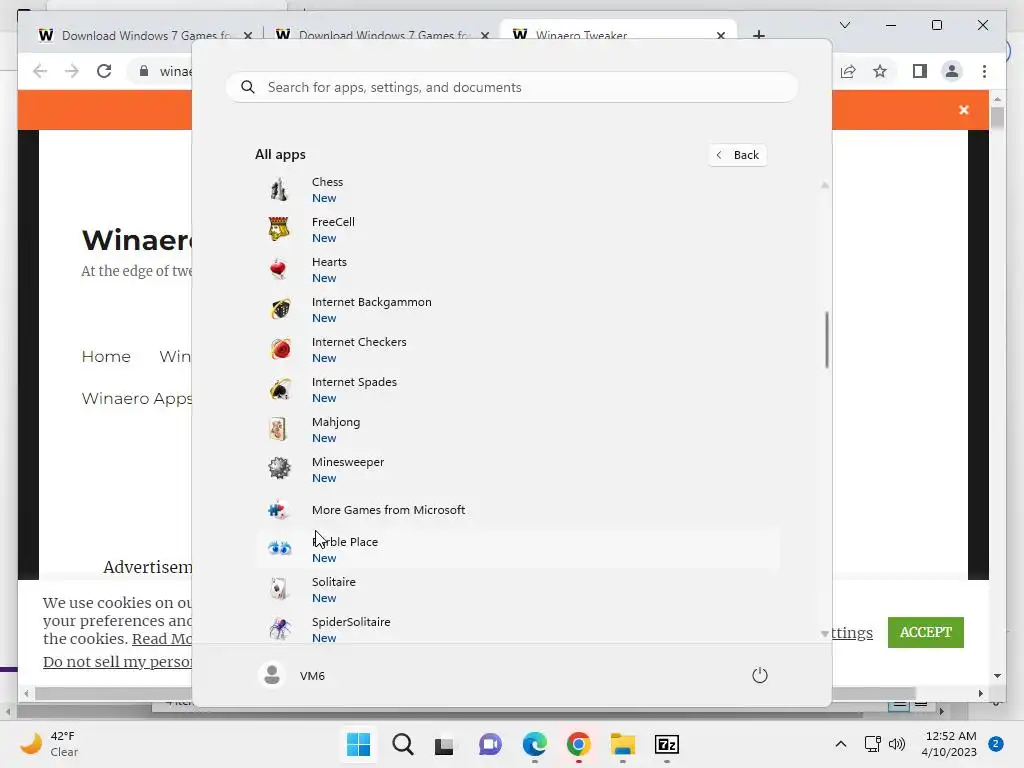1024x768 pixels.
Task: Select the first Download Windows 7 Games tab
Action: pyautogui.click(x=146, y=35)
